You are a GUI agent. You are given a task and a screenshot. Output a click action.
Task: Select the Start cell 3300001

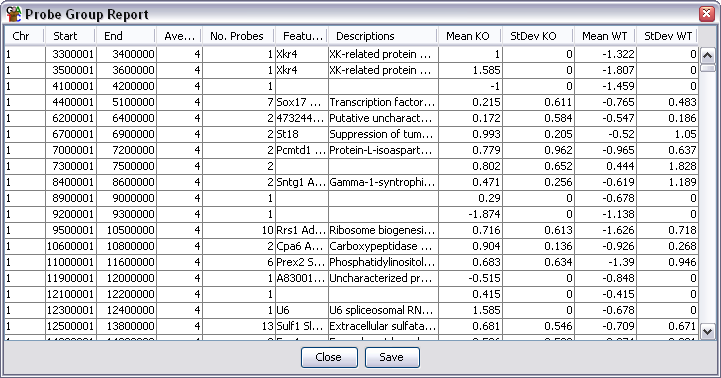point(71,54)
